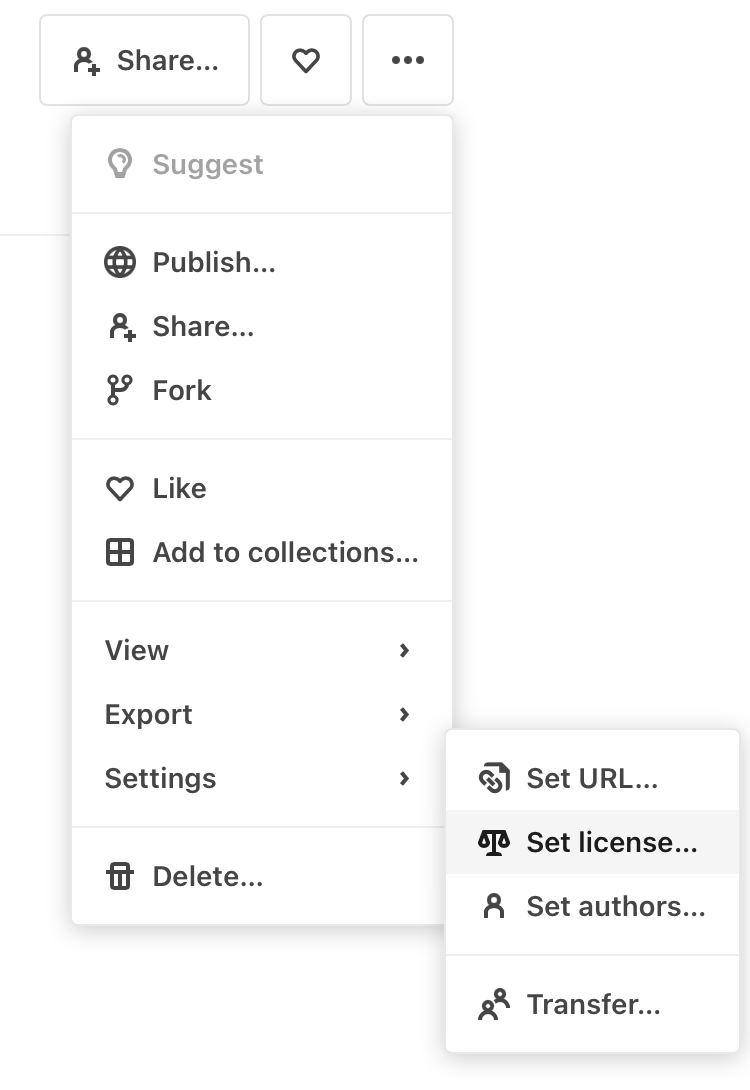Click the person-plus icon beside Share
750x1090 pixels.
(x=119, y=326)
